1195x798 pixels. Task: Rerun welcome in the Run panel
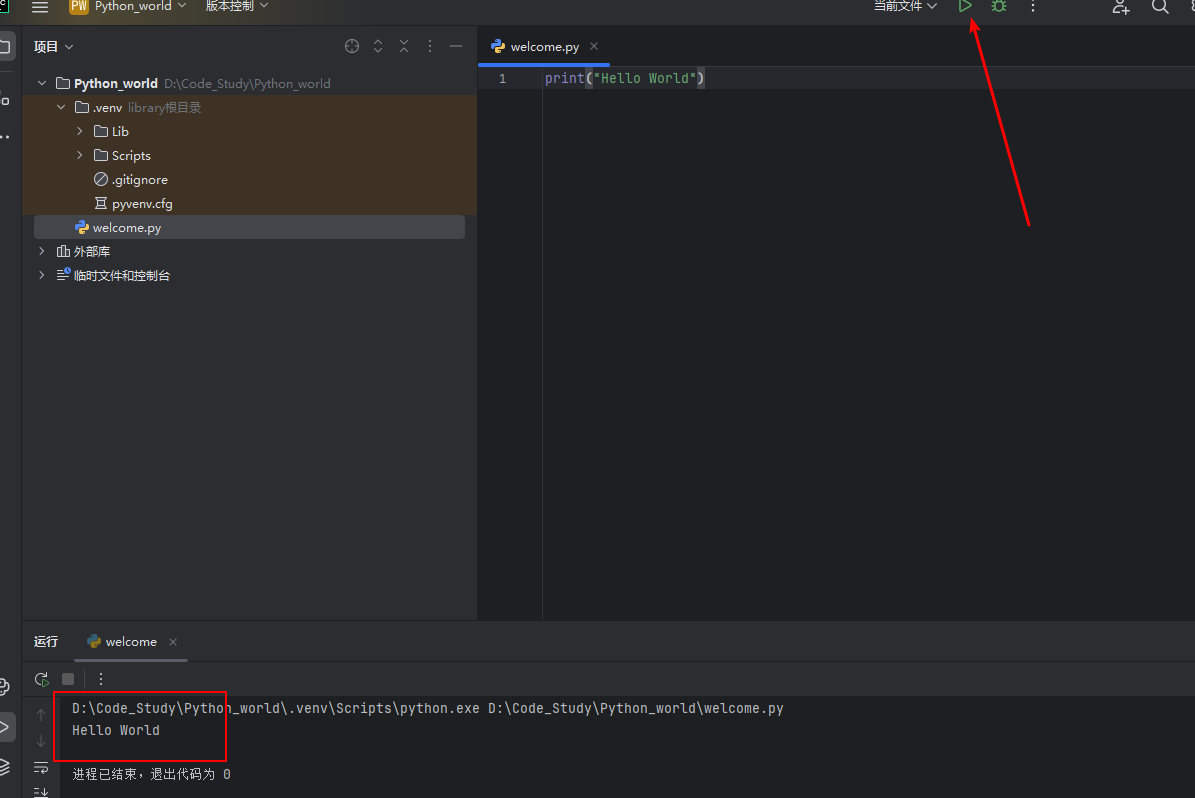coord(41,679)
